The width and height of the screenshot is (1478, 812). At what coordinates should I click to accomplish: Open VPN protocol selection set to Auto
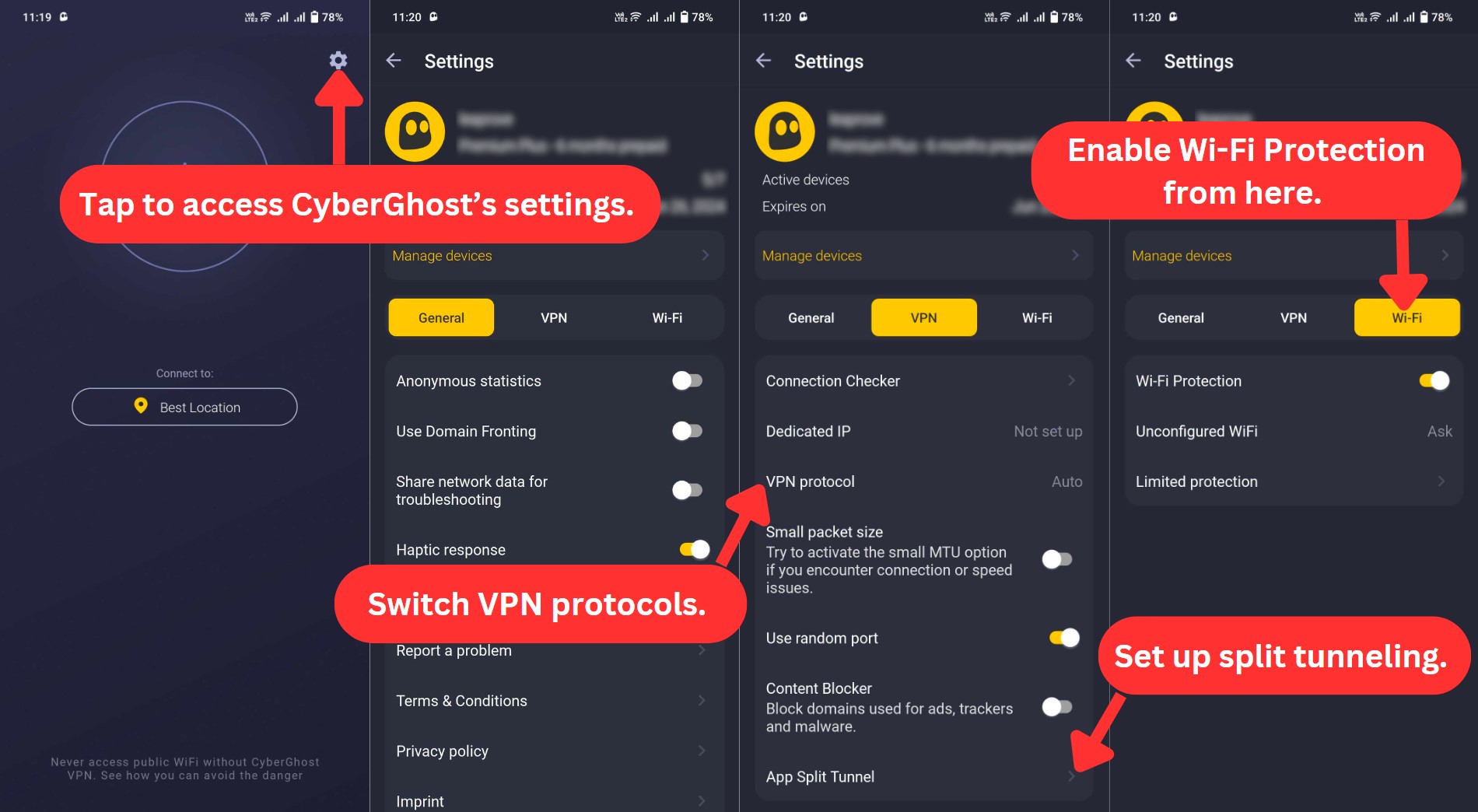point(923,481)
